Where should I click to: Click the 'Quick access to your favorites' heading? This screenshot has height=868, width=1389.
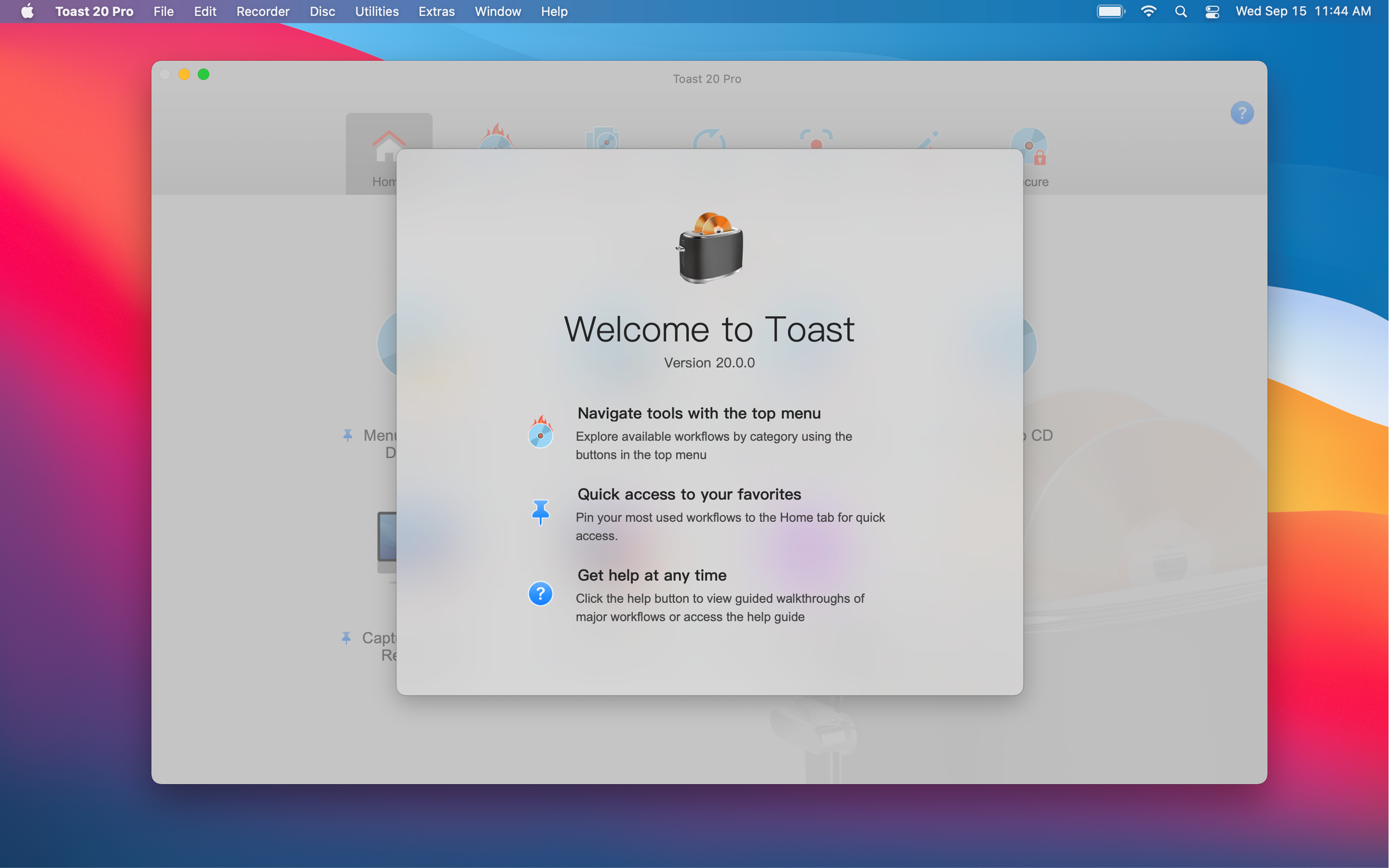689,494
